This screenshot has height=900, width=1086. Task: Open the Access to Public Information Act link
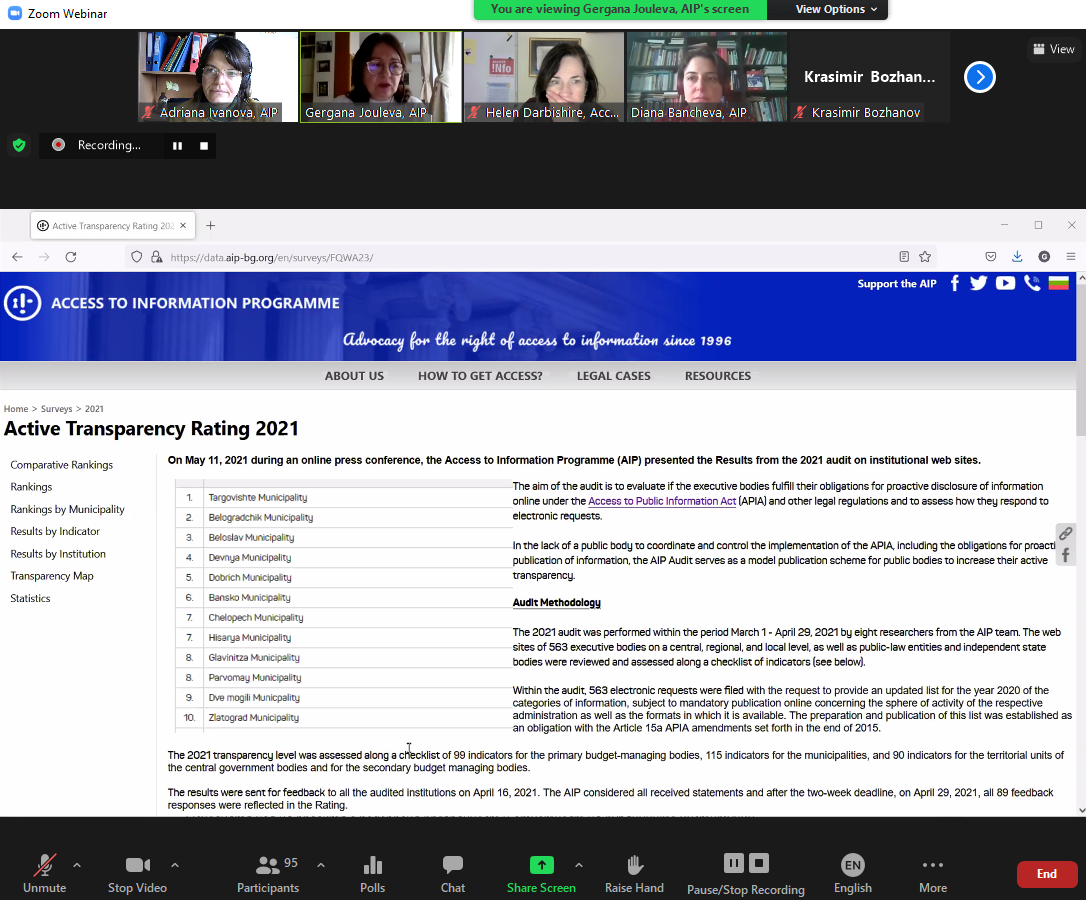click(662, 501)
